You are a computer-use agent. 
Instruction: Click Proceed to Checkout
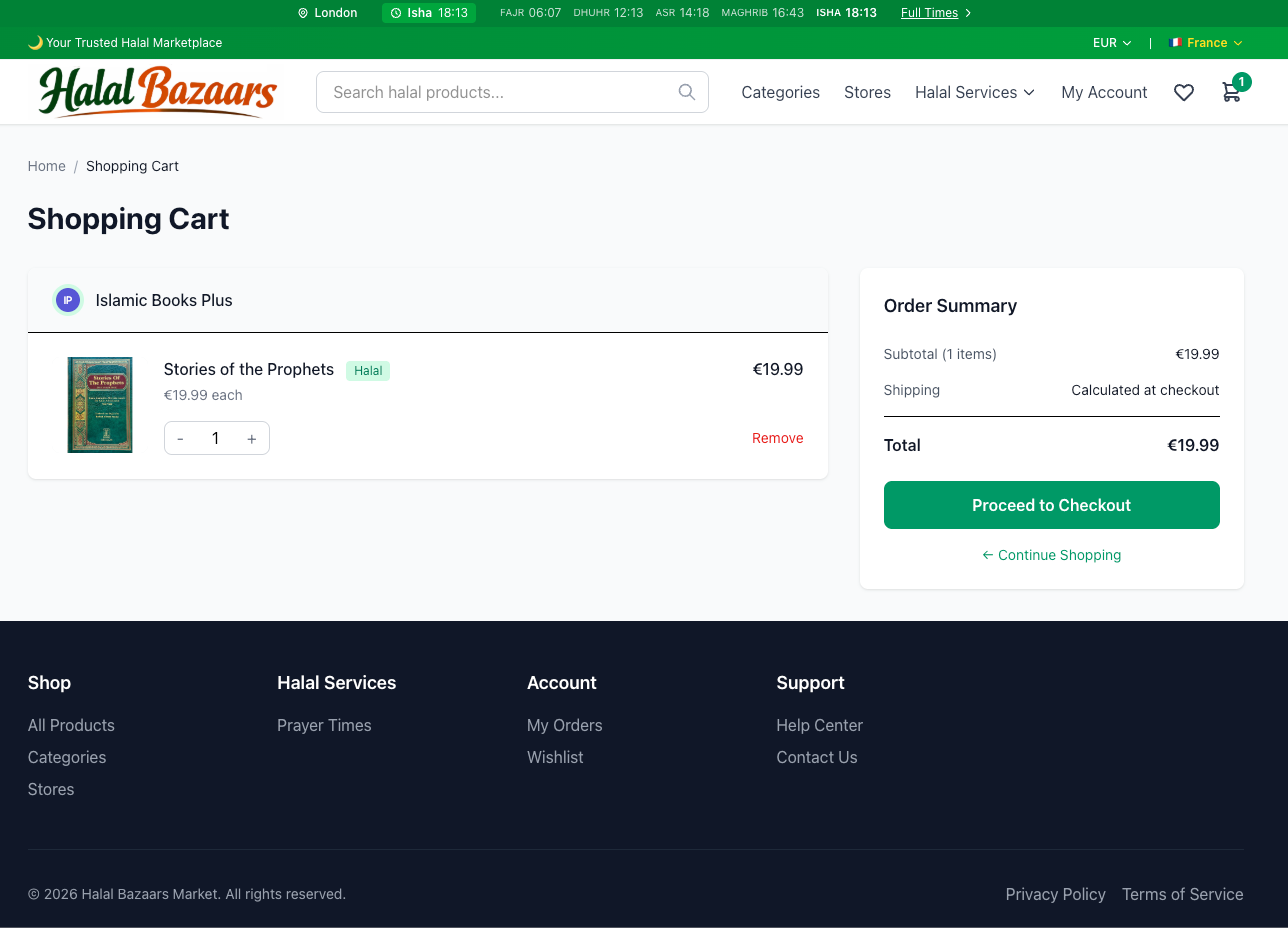(x=1051, y=505)
